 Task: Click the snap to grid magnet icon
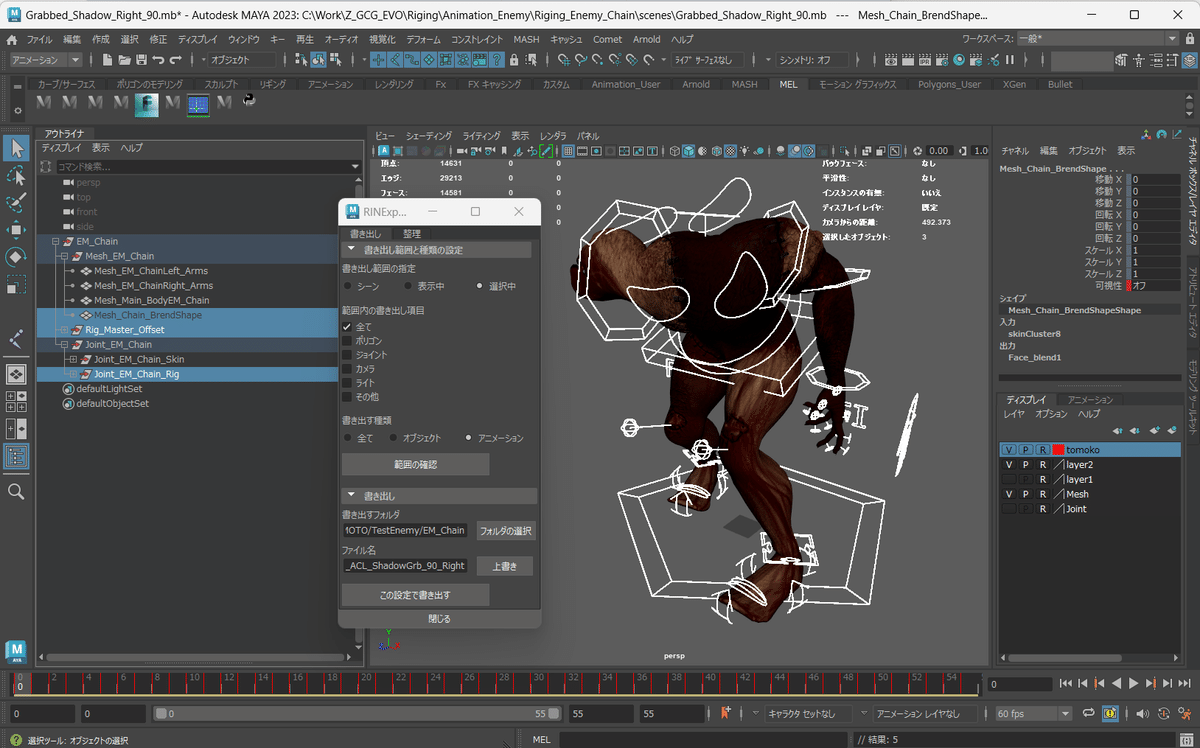pyautogui.click(x=562, y=61)
